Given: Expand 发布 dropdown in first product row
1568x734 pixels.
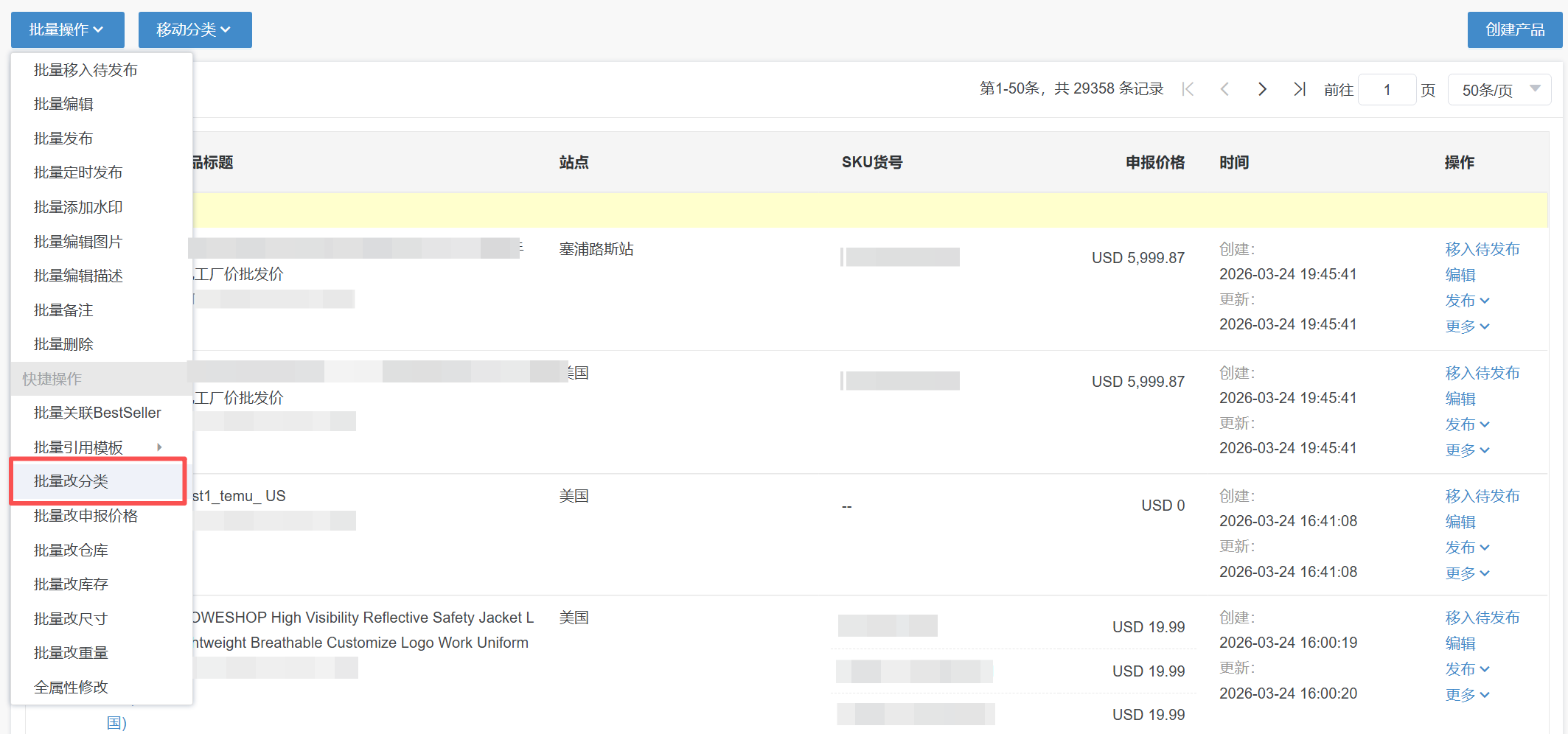Looking at the screenshot, I should 1467,301.
